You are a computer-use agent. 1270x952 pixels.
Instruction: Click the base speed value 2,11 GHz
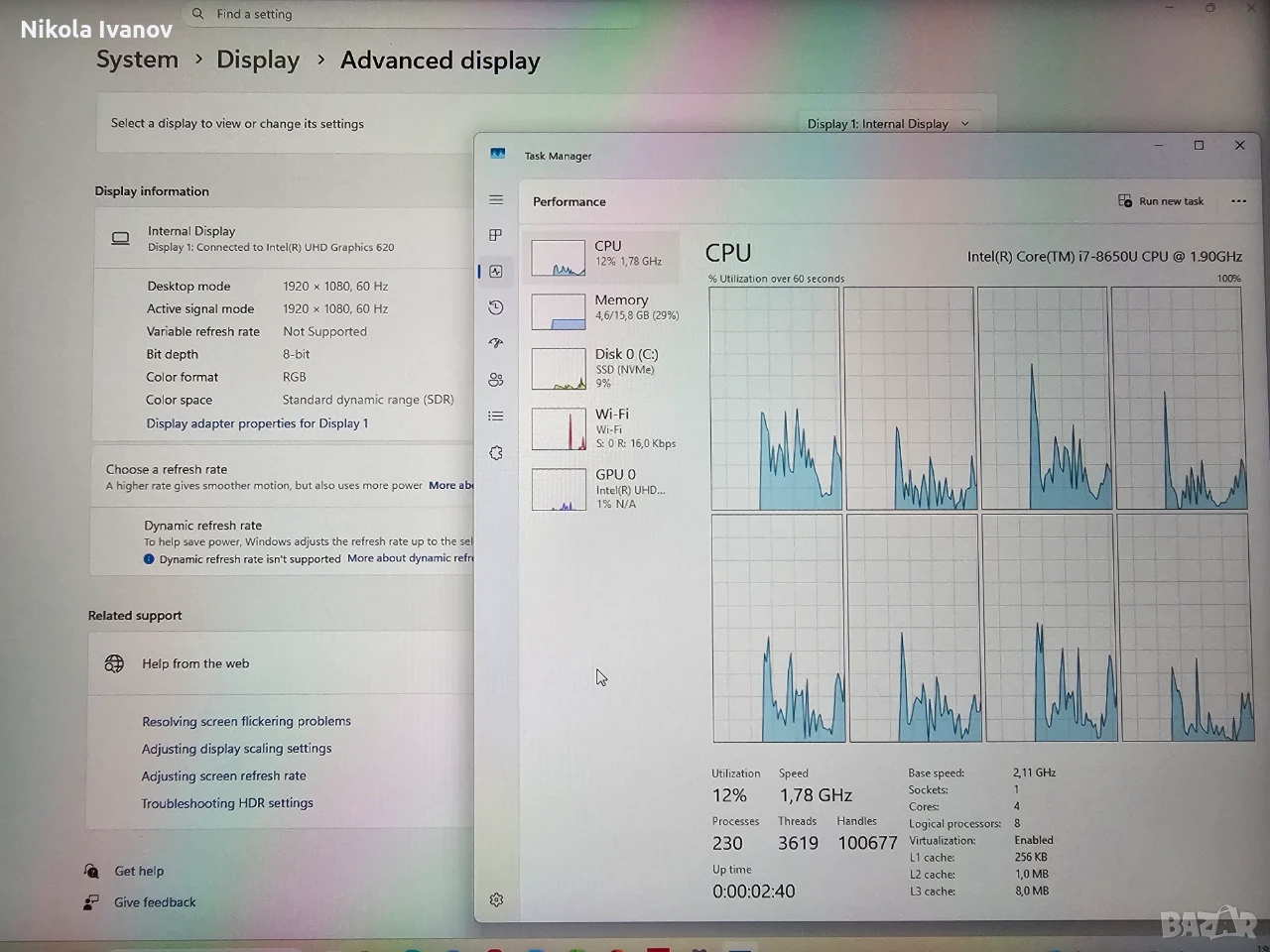click(1034, 773)
